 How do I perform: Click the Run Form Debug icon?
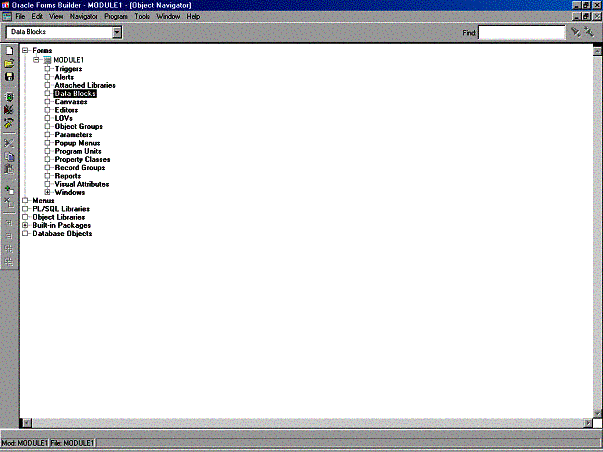point(9,110)
